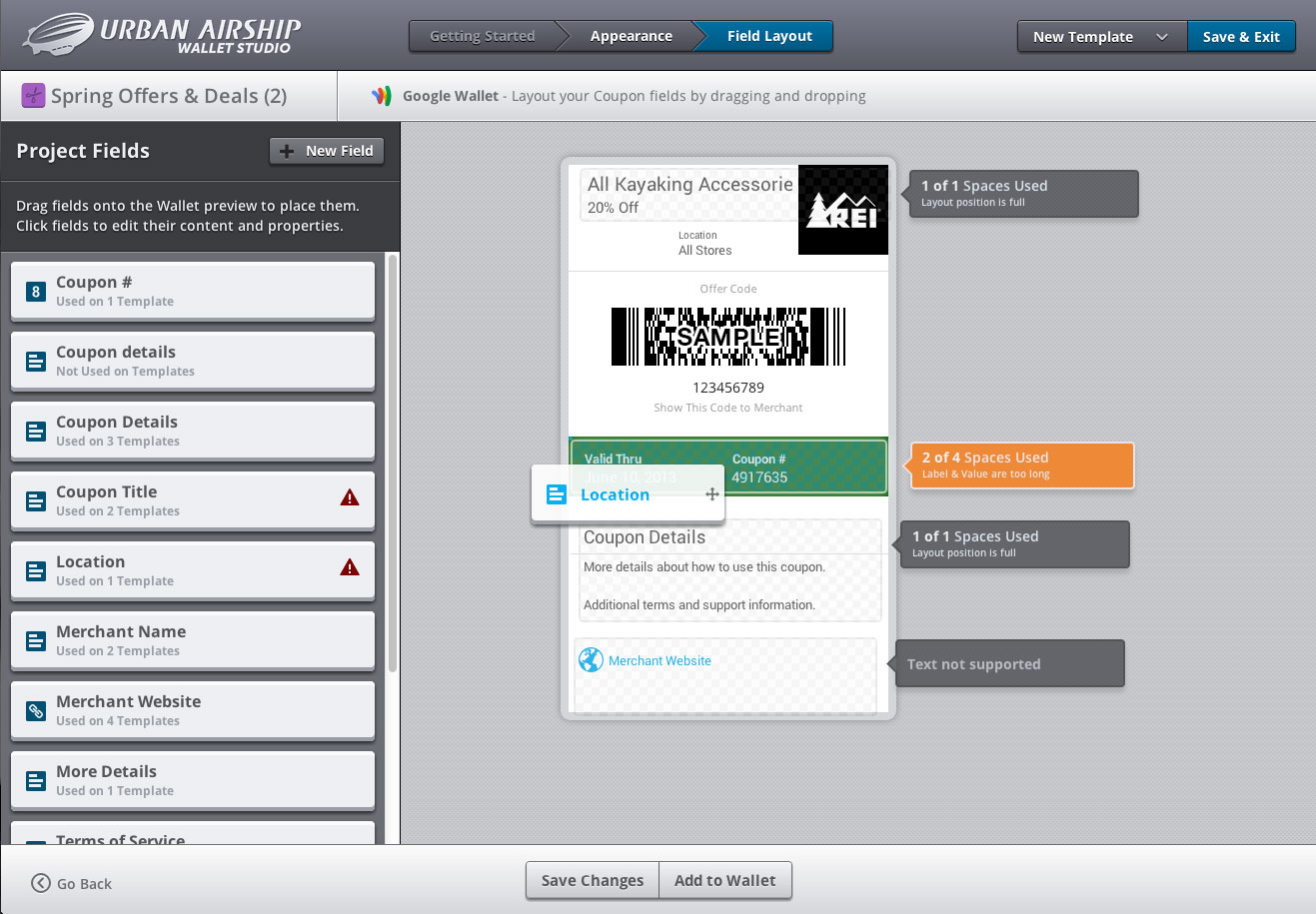This screenshot has height=914, width=1316.
Task: Click the barcode number 123456789
Action: 728,388
